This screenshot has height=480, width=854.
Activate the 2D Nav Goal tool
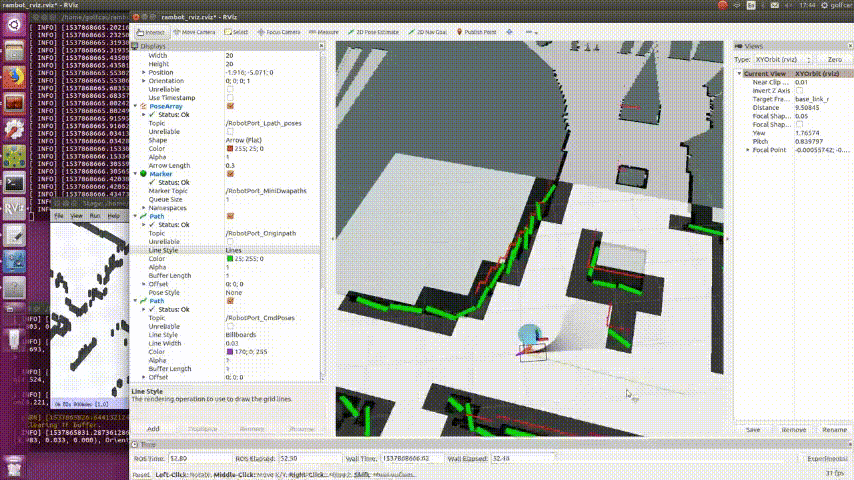pos(430,32)
